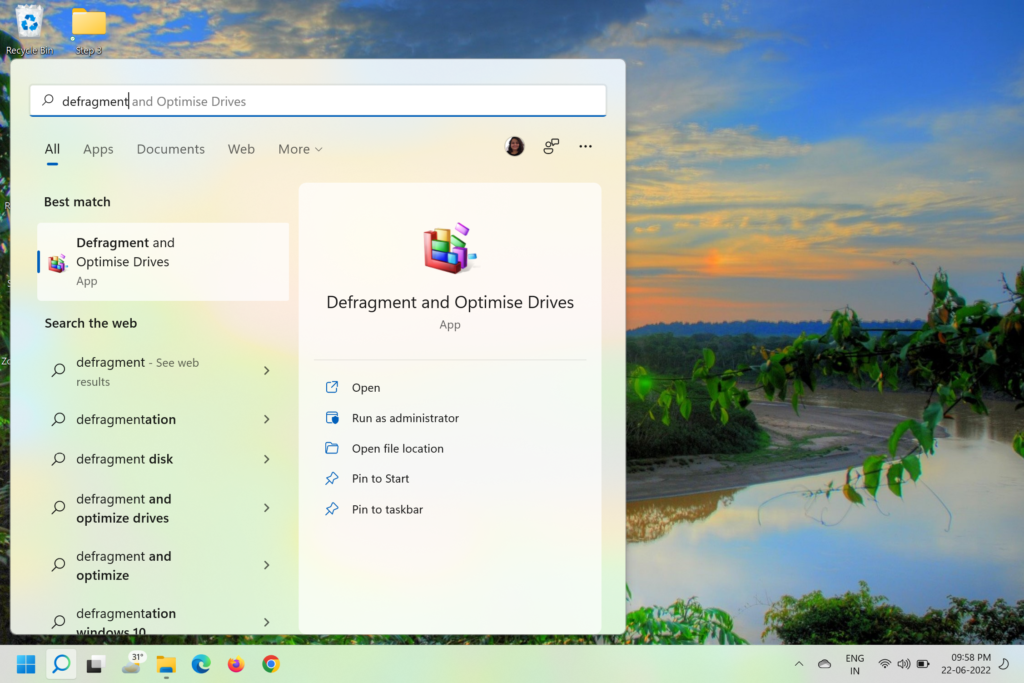Switch to the Documents filter tab
Screen dimensions: 1024x683
(x=171, y=149)
